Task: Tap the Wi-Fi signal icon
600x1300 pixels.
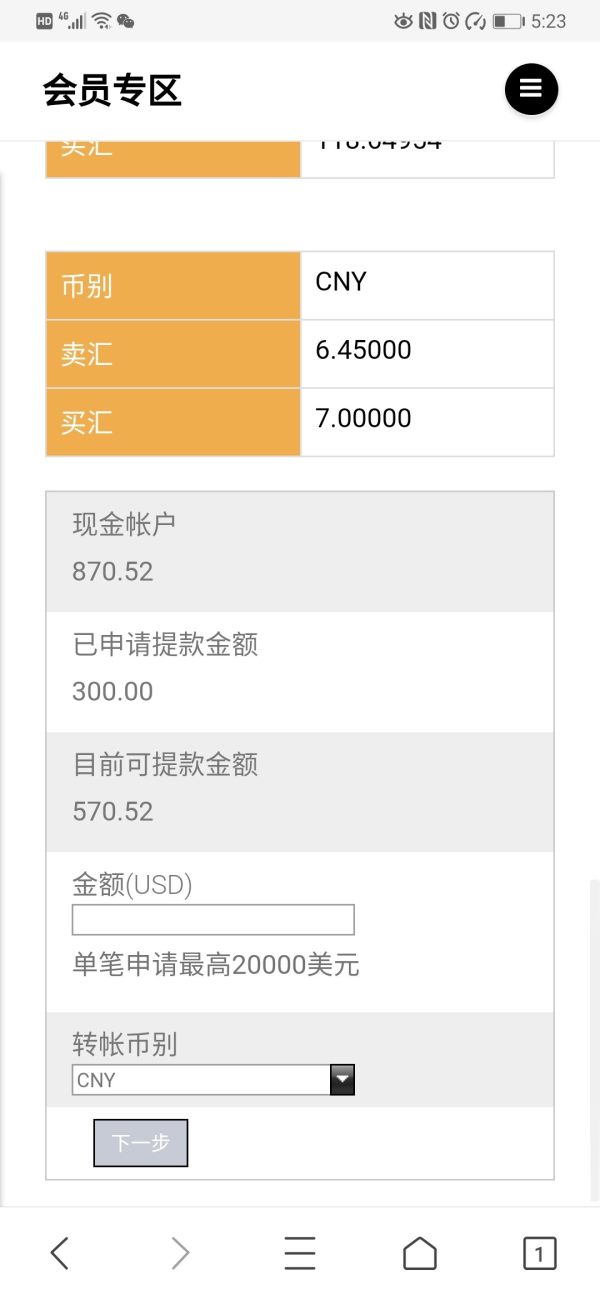Action: [x=101, y=21]
